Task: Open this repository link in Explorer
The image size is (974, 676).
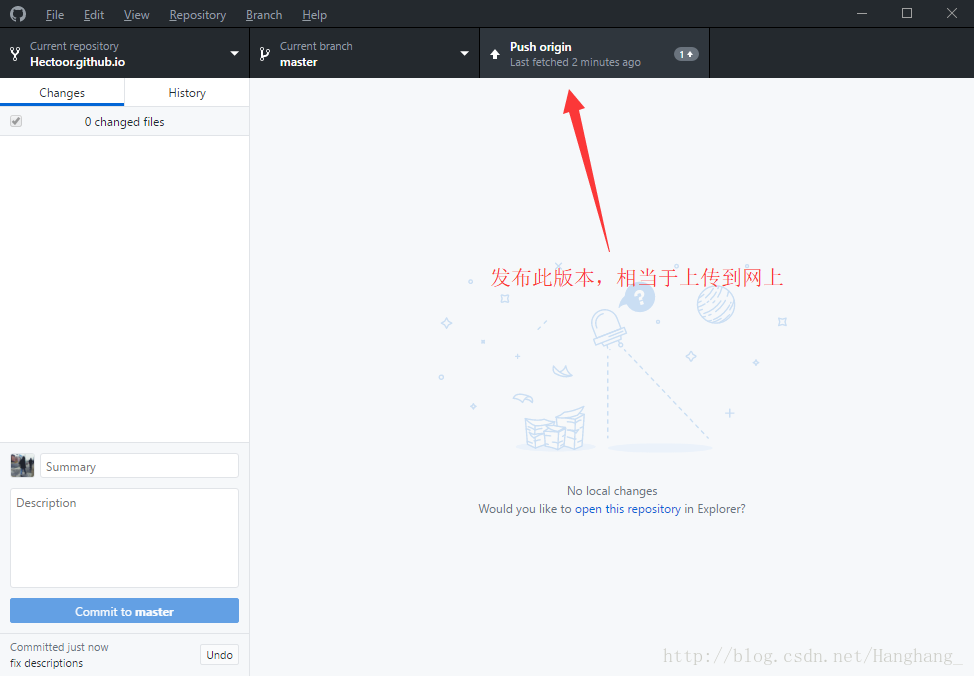Action: [x=627, y=509]
